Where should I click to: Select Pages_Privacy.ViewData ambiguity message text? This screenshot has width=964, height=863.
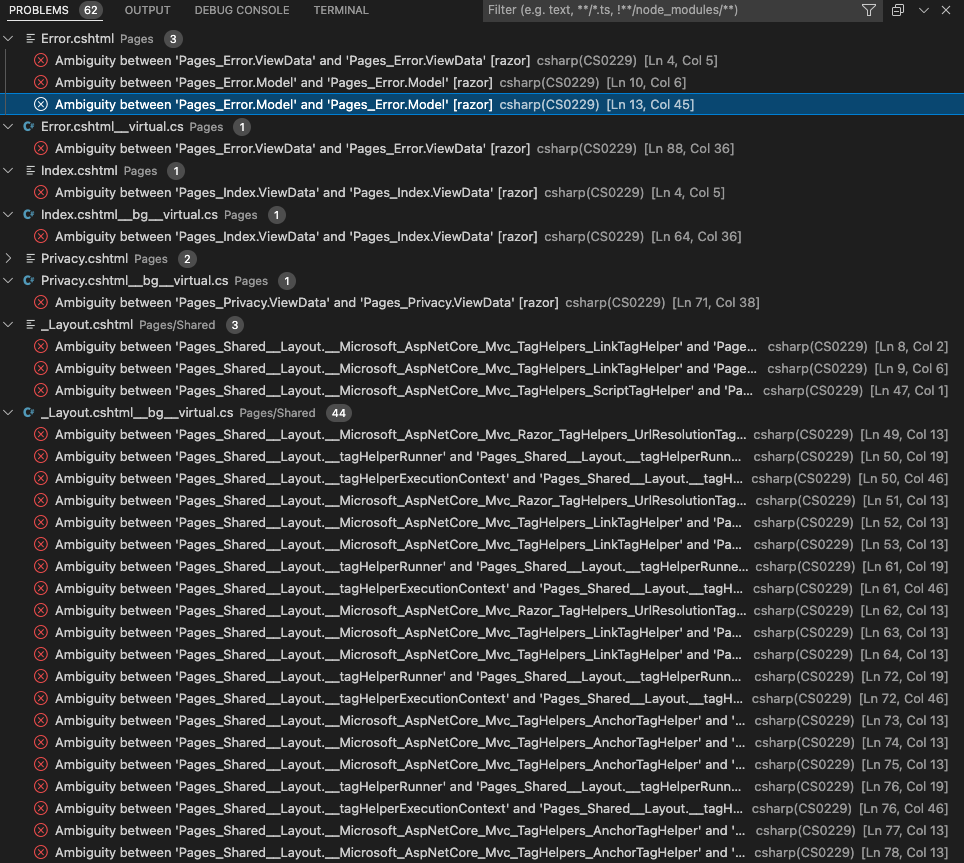[307, 302]
